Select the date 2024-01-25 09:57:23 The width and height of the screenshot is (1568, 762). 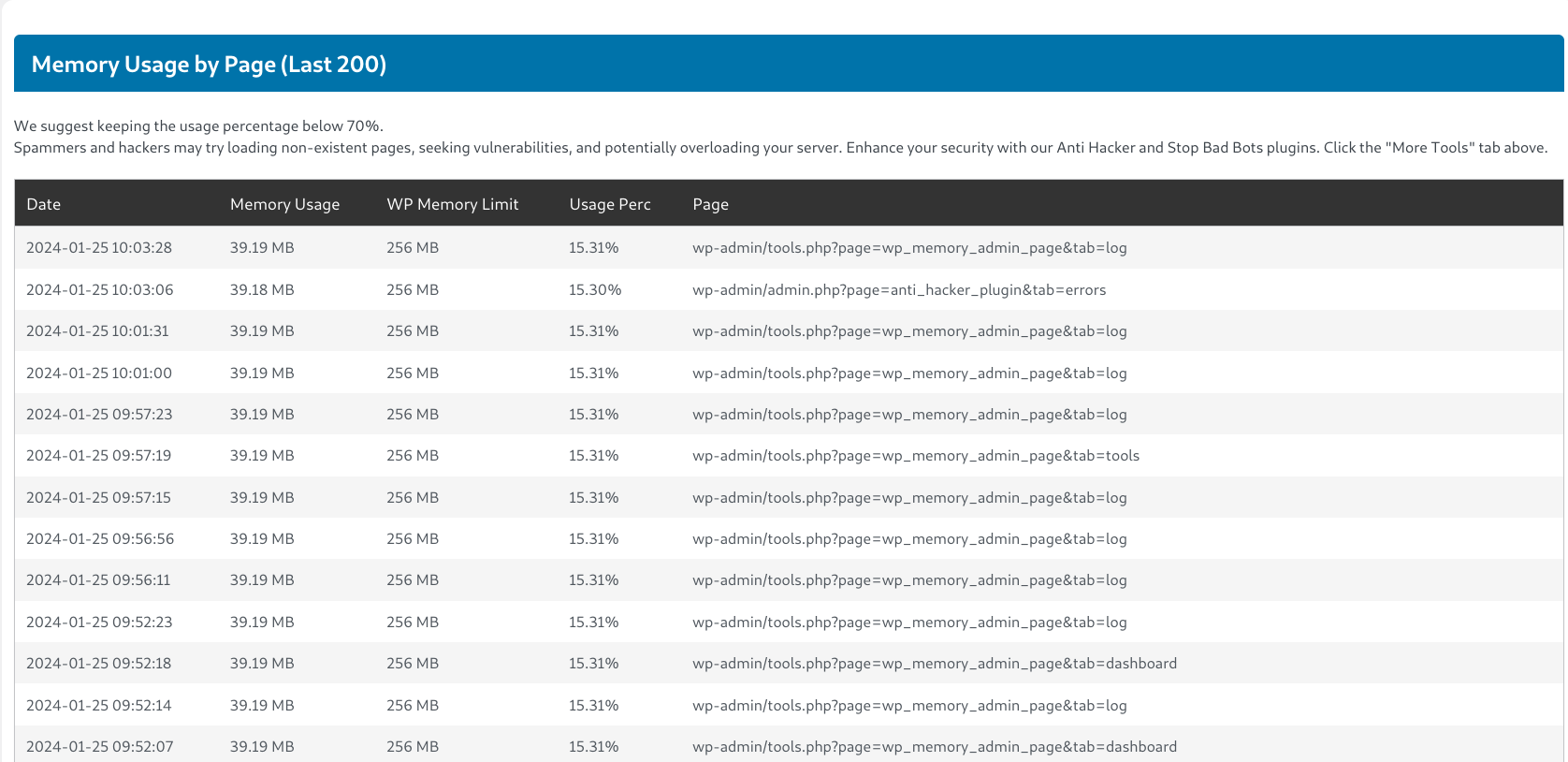pos(99,415)
